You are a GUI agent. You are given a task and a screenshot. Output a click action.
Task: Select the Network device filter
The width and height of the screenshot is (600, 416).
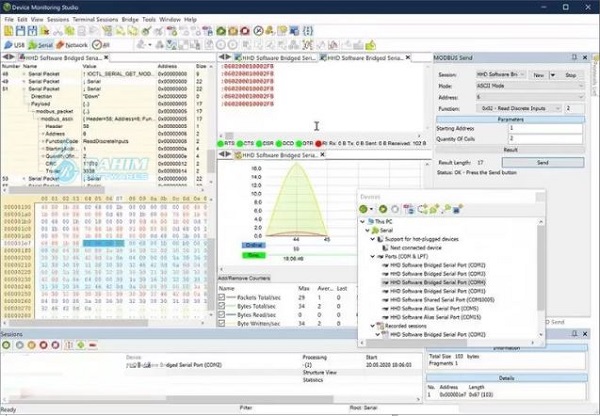(x=72, y=45)
